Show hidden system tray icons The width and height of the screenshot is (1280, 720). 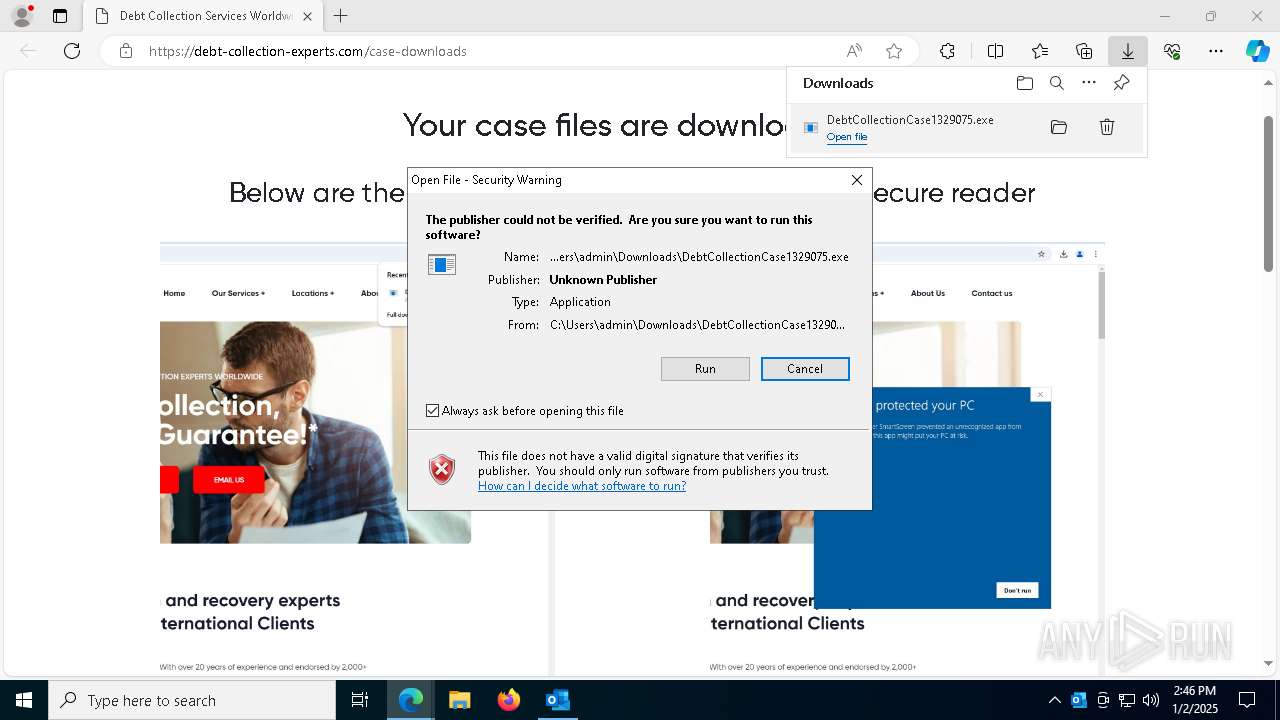[x=1054, y=700]
